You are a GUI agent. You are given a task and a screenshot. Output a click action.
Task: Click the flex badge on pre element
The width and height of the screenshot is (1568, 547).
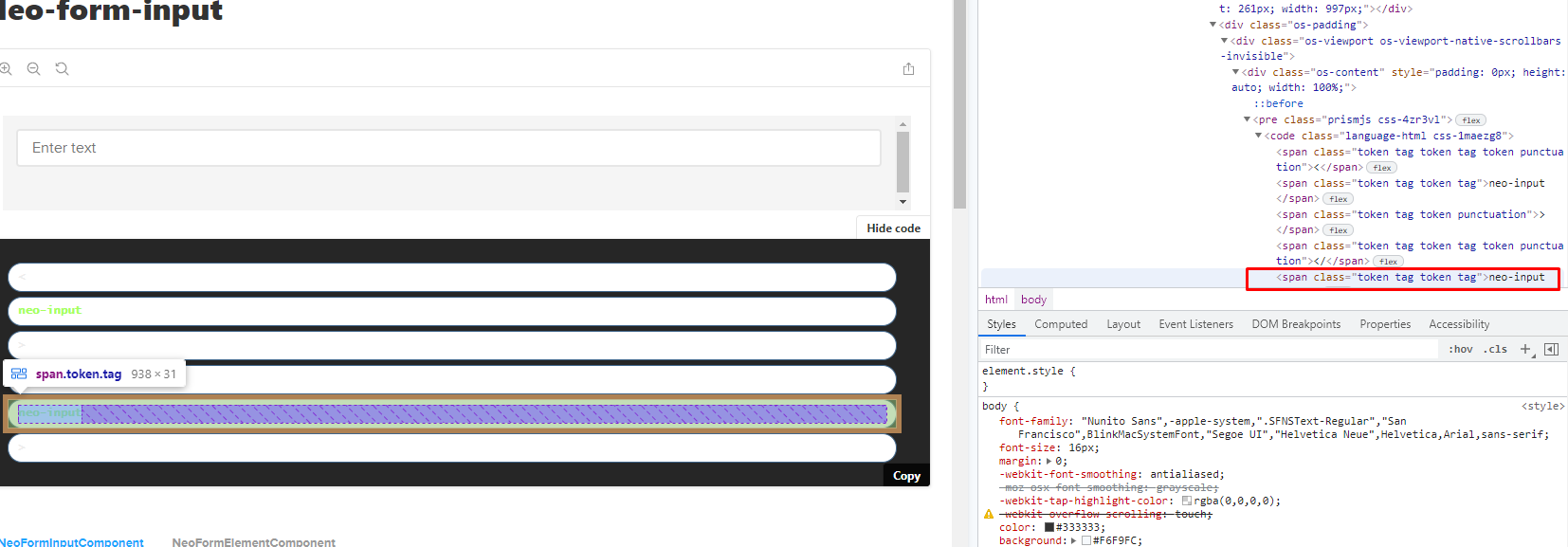coord(1470,120)
